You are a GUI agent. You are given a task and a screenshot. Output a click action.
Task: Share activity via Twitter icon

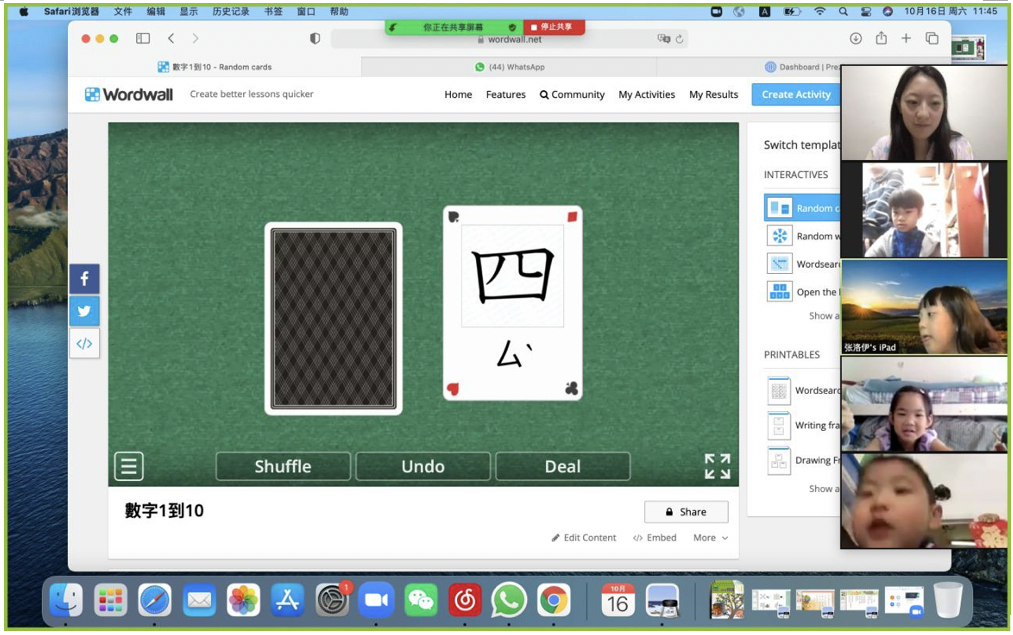(84, 311)
